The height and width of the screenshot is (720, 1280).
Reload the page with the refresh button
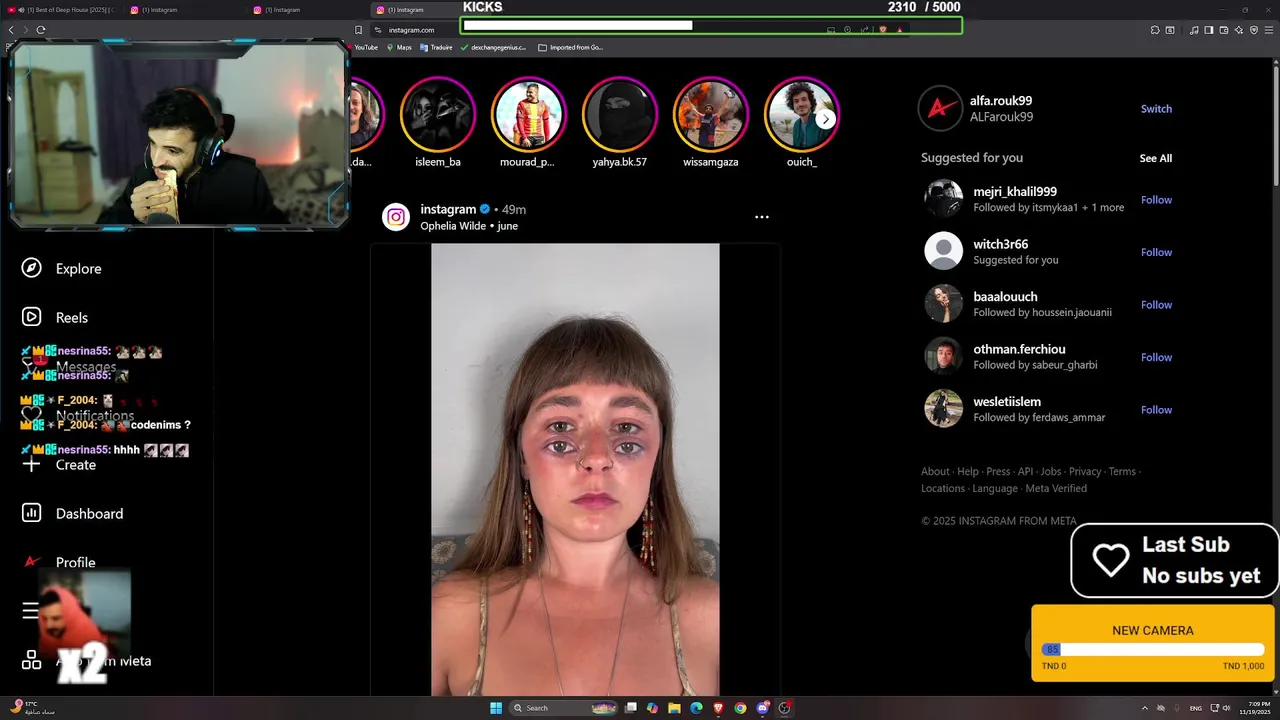pos(41,30)
